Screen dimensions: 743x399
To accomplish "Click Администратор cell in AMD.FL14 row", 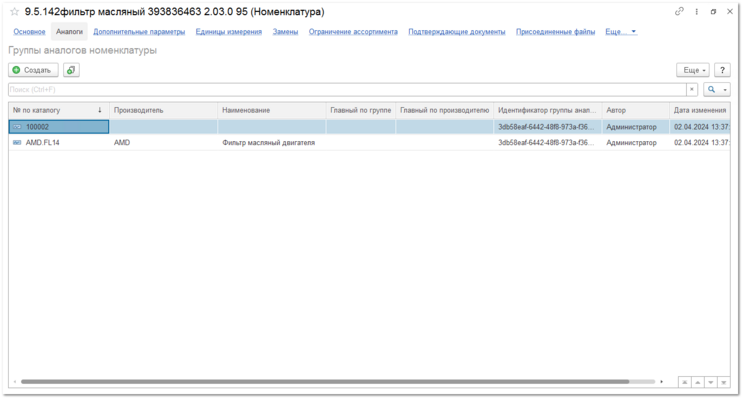I will pyautogui.click(x=635, y=142).
